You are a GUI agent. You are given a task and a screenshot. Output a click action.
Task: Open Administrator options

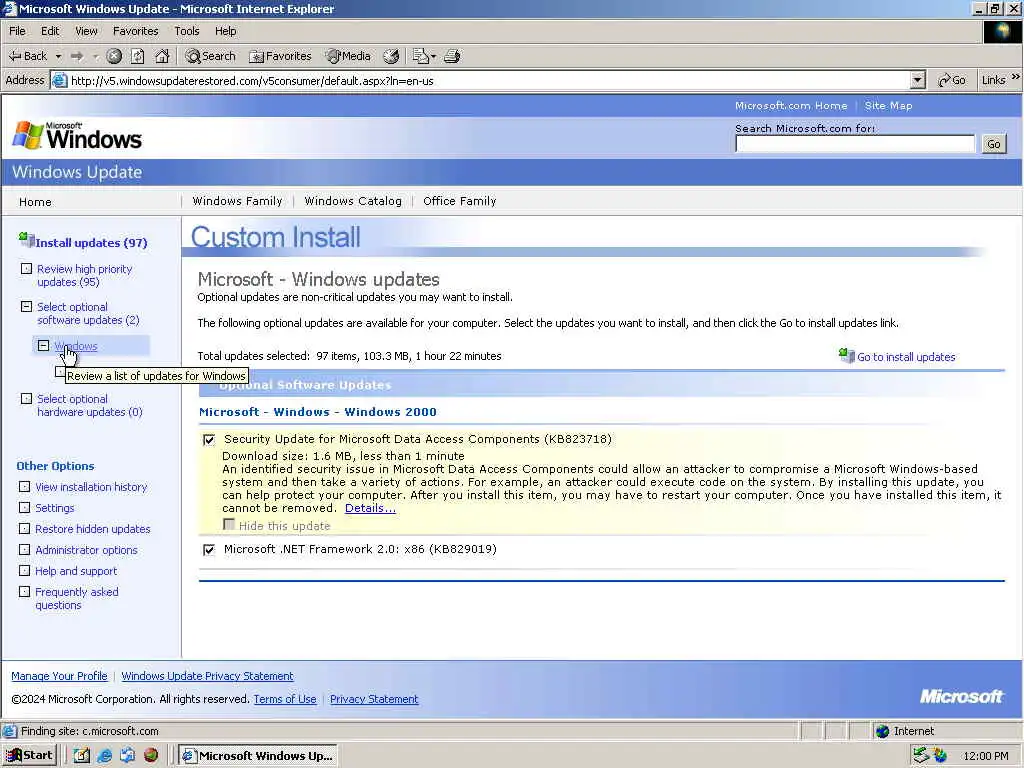(x=86, y=550)
